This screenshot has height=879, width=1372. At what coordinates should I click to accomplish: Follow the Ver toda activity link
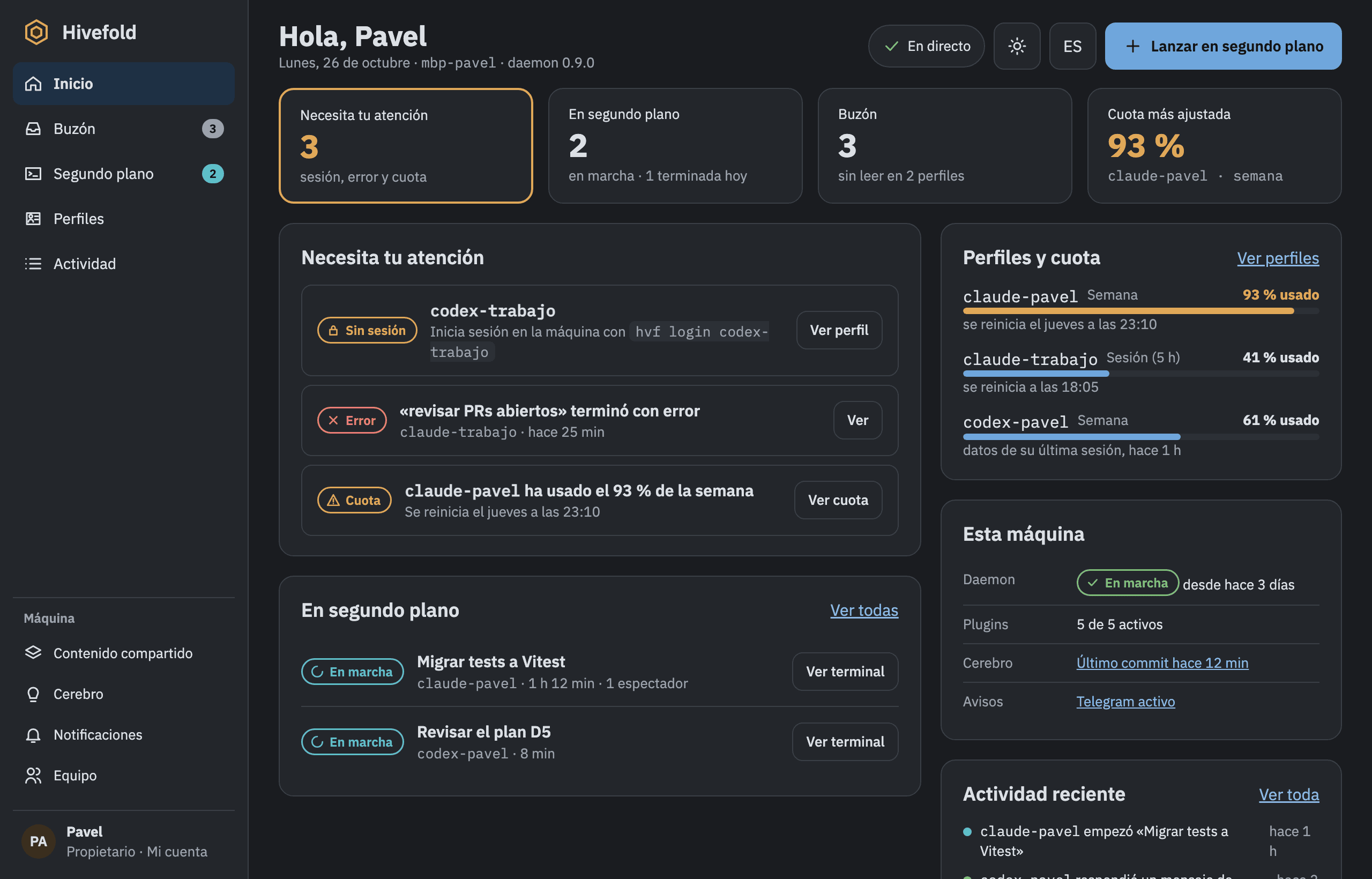click(1289, 794)
